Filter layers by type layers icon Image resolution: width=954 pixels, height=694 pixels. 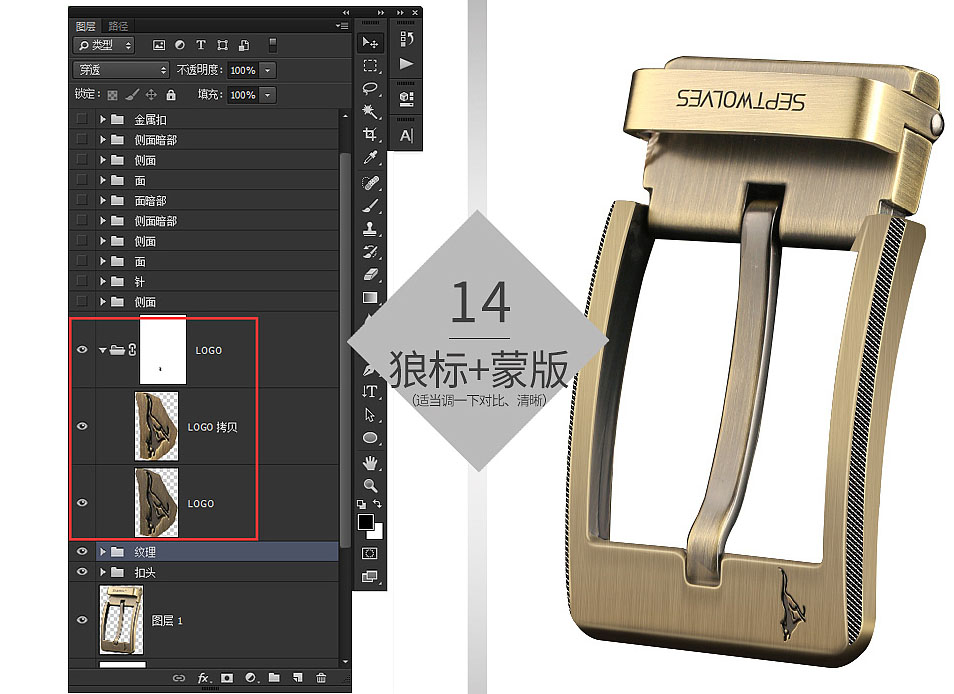[x=201, y=45]
